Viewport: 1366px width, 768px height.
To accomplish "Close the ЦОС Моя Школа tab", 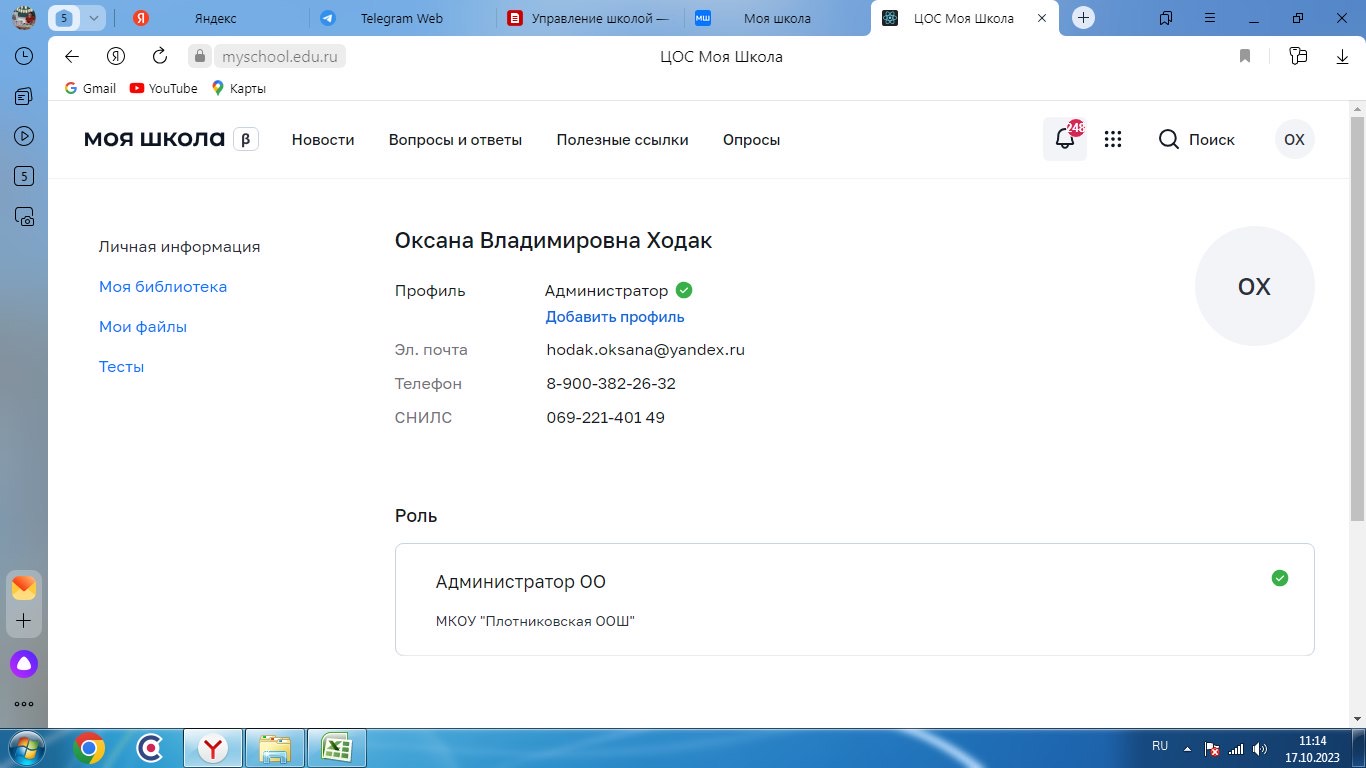I will (1042, 18).
